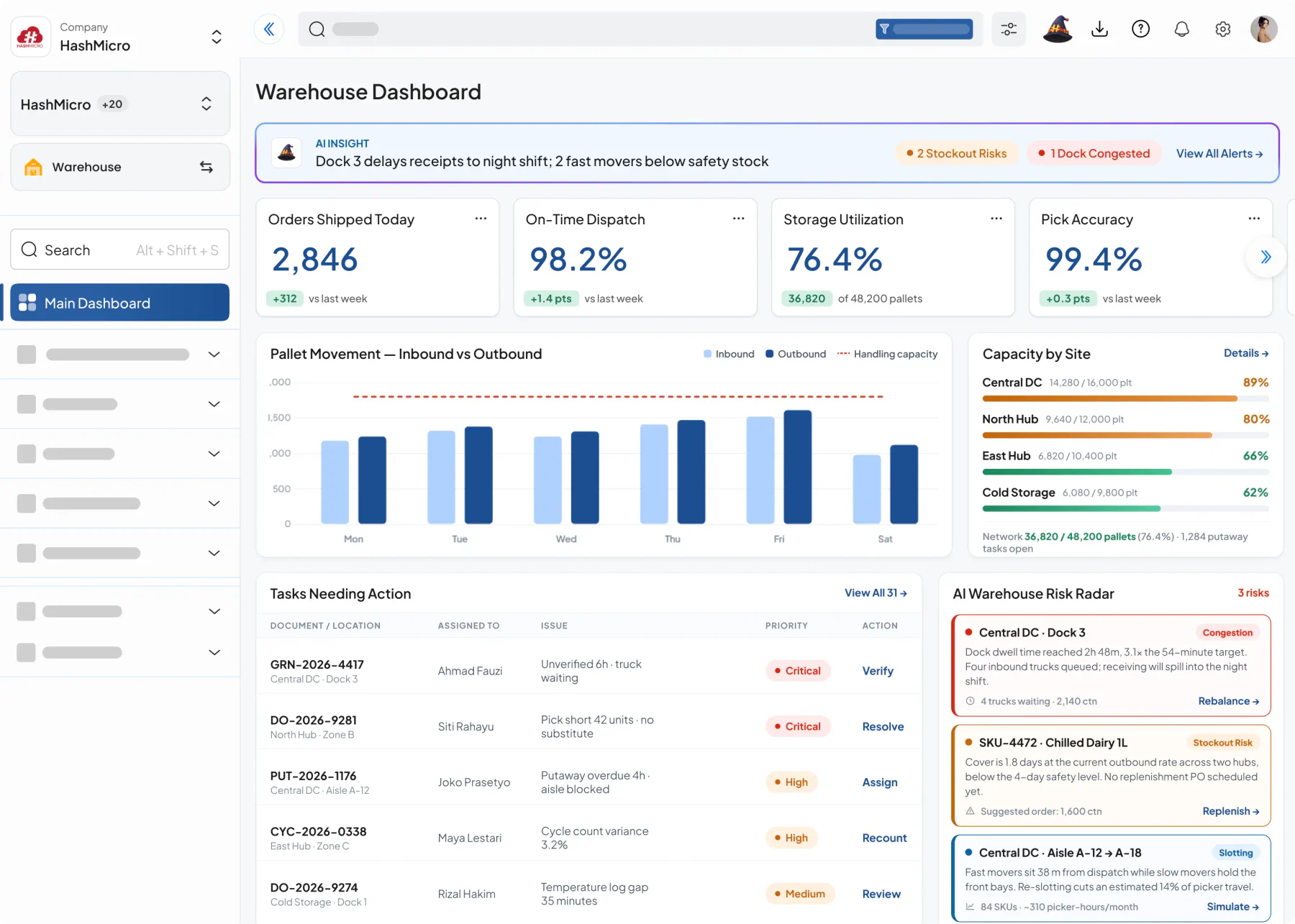Viewport: 1295px width, 924px height.
Task: Open Capacity by Site Details link
Action: [x=1246, y=353]
